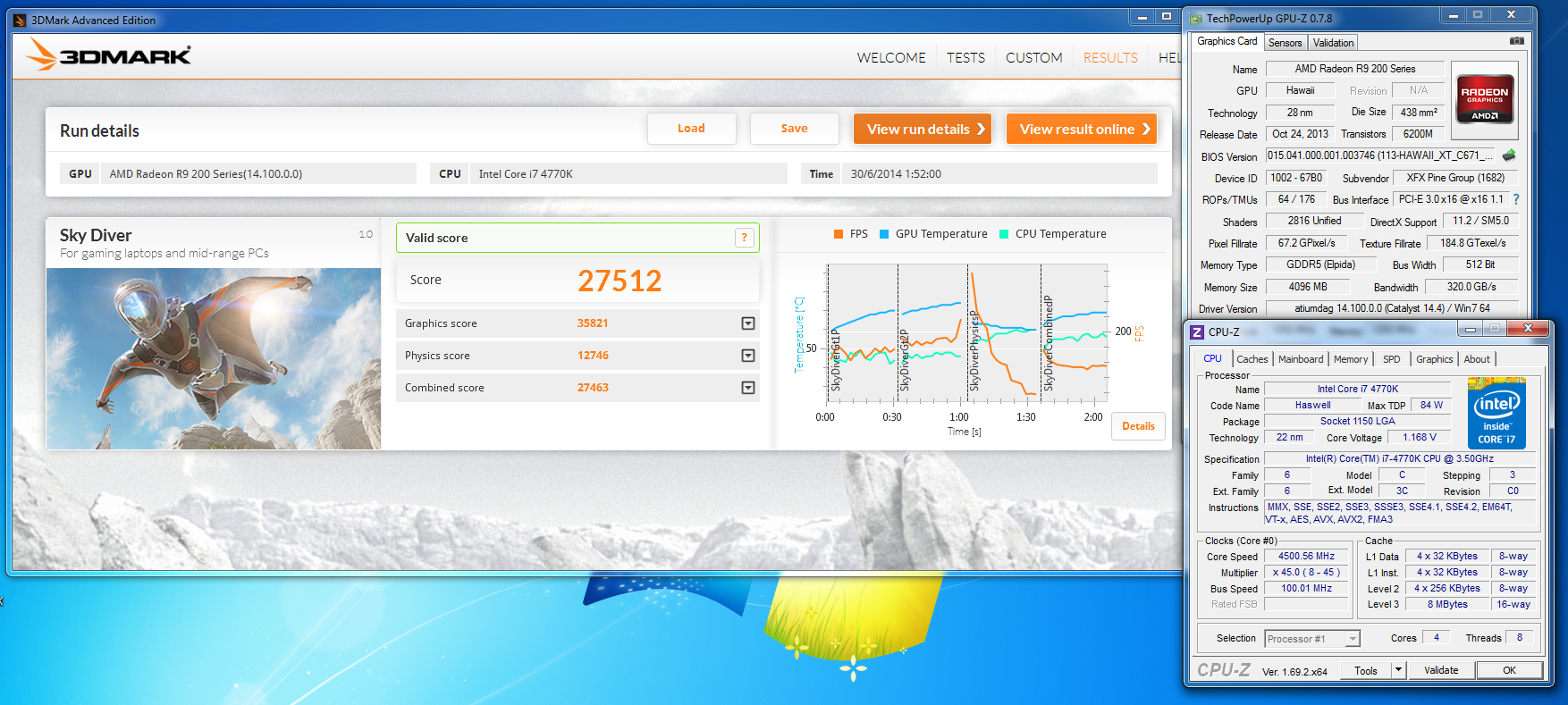Select the RESULTS tab in 3DMark

(1110, 57)
